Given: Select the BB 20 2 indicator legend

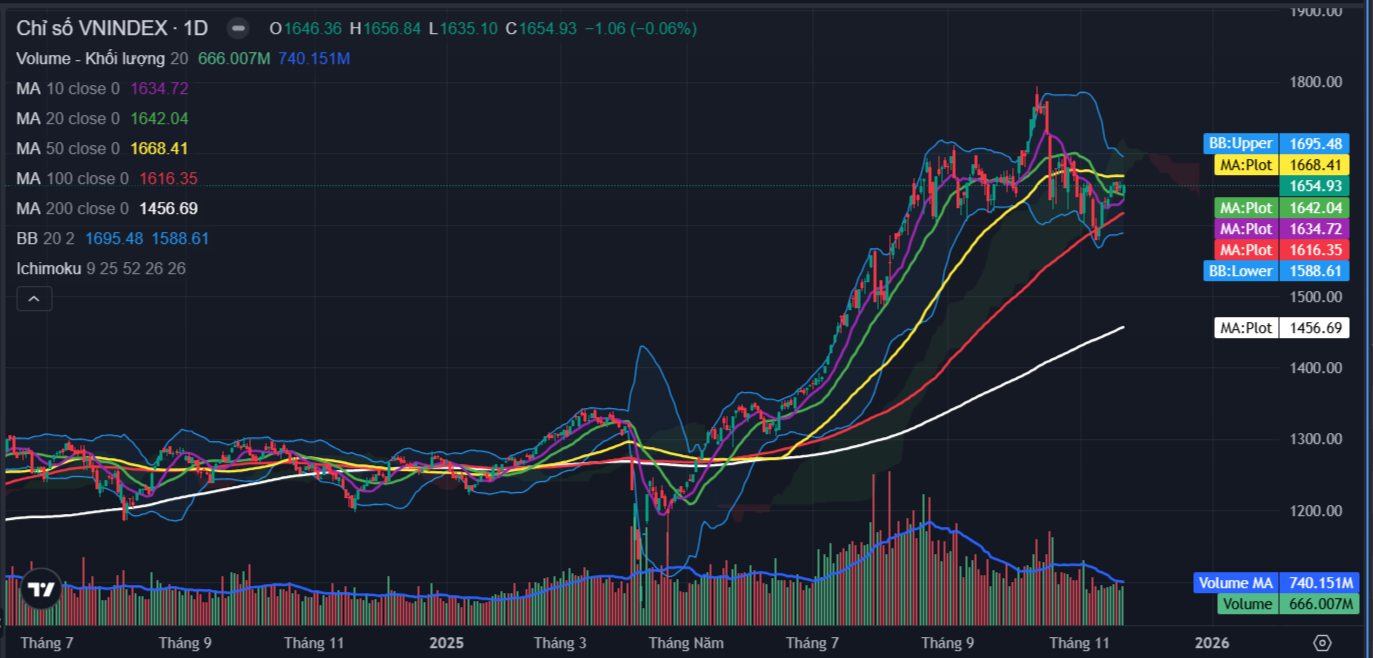Looking at the screenshot, I should click(45, 238).
